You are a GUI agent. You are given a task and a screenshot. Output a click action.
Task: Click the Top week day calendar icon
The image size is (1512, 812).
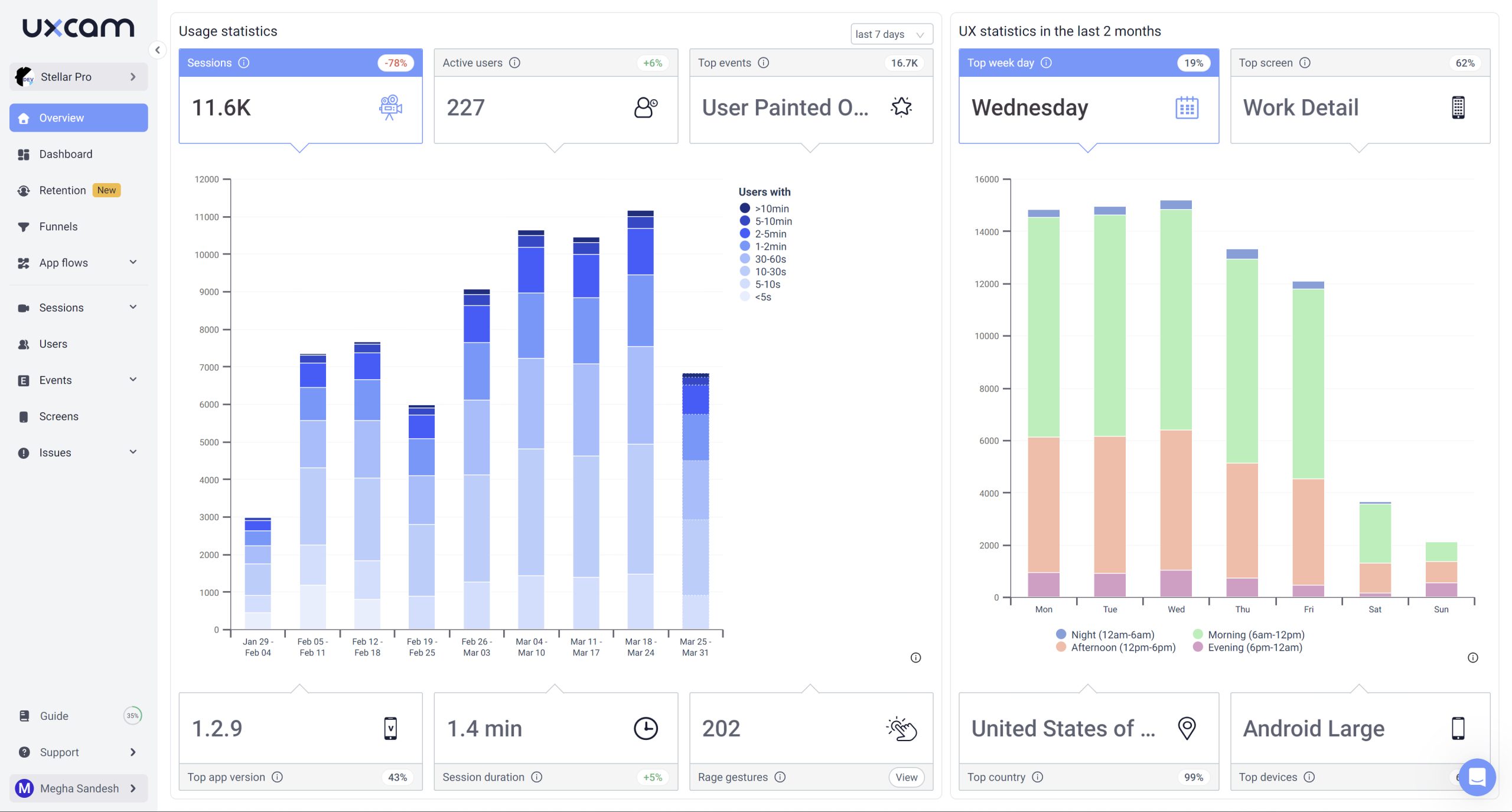(x=1186, y=107)
